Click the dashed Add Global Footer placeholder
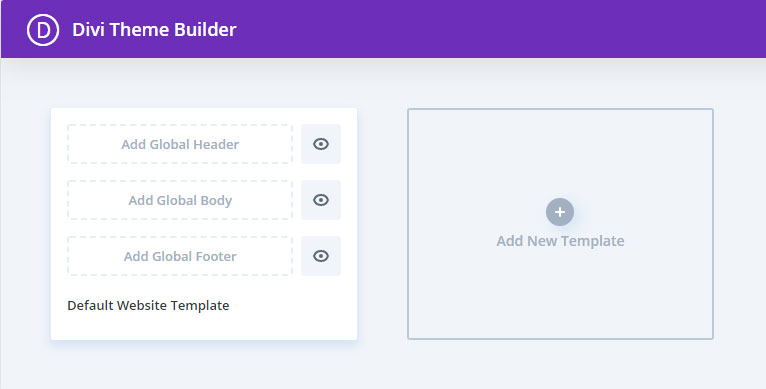 180,256
